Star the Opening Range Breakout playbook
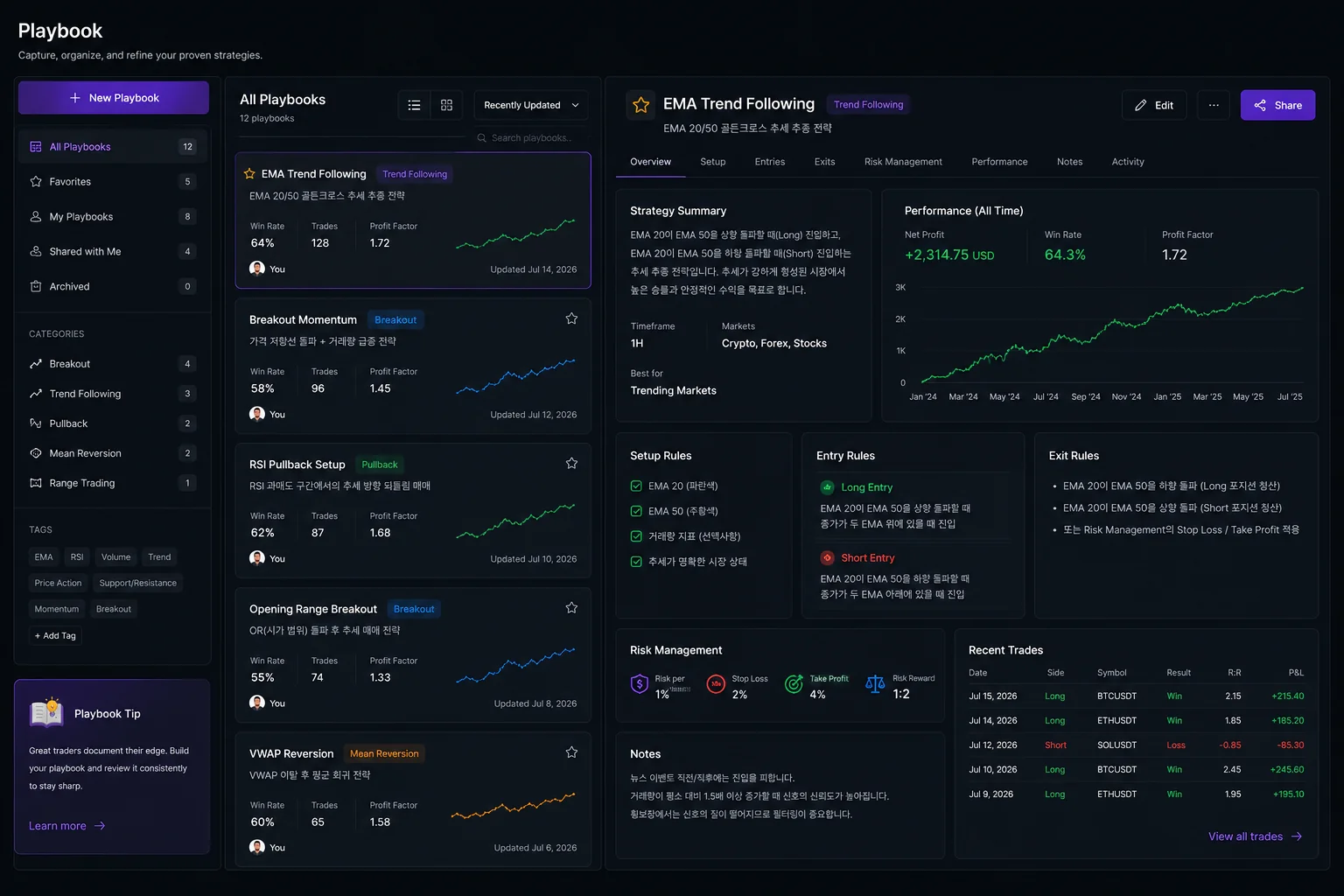Viewport: 1344px width, 896px height. click(x=571, y=607)
